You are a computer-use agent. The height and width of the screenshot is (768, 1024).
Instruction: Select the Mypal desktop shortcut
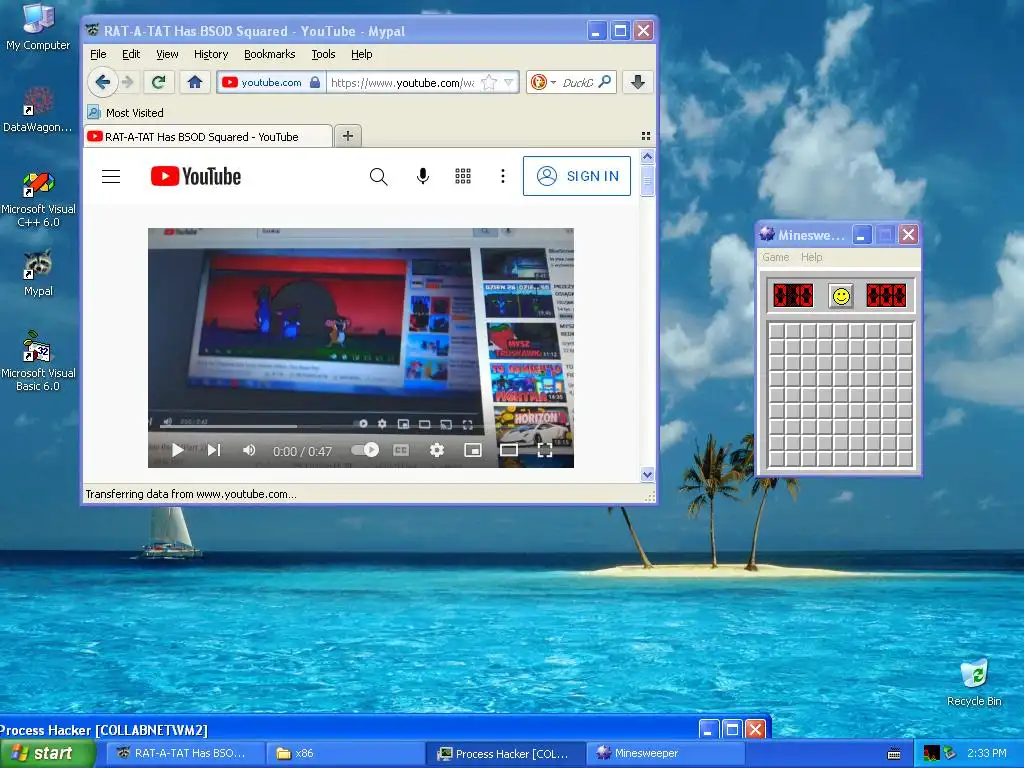pyautogui.click(x=38, y=274)
